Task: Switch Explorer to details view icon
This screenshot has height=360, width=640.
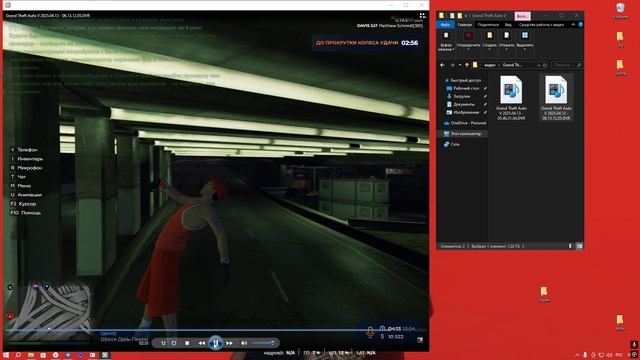Action: click(x=571, y=246)
